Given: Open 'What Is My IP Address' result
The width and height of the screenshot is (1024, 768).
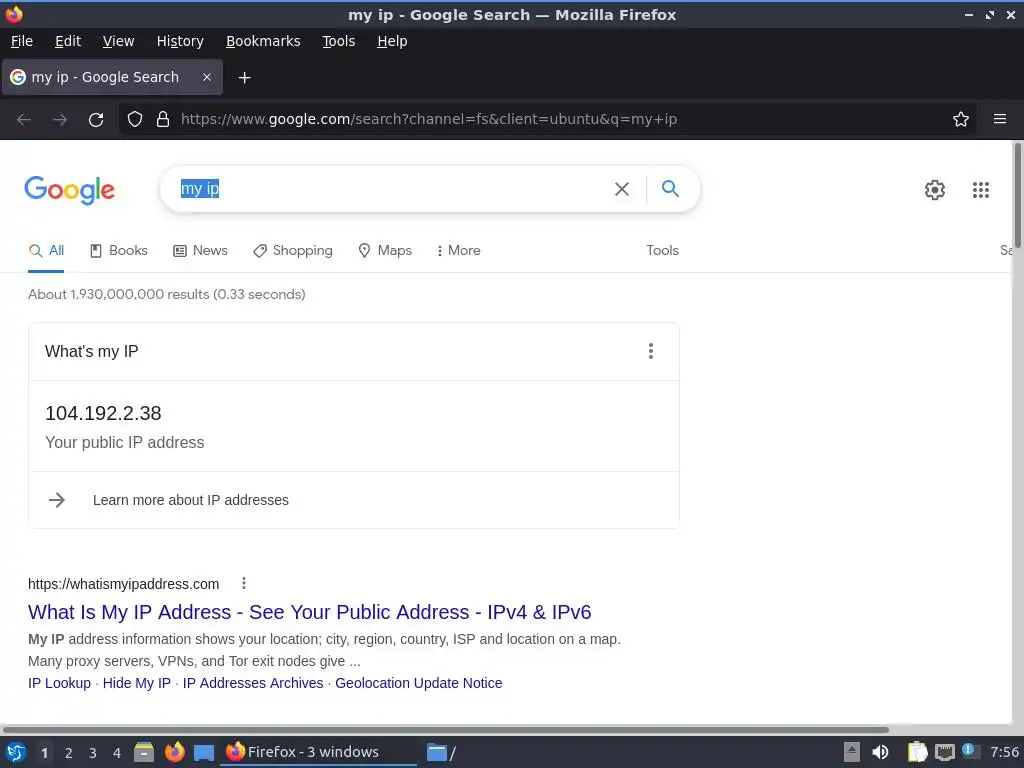Looking at the screenshot, I should (310, 612).
